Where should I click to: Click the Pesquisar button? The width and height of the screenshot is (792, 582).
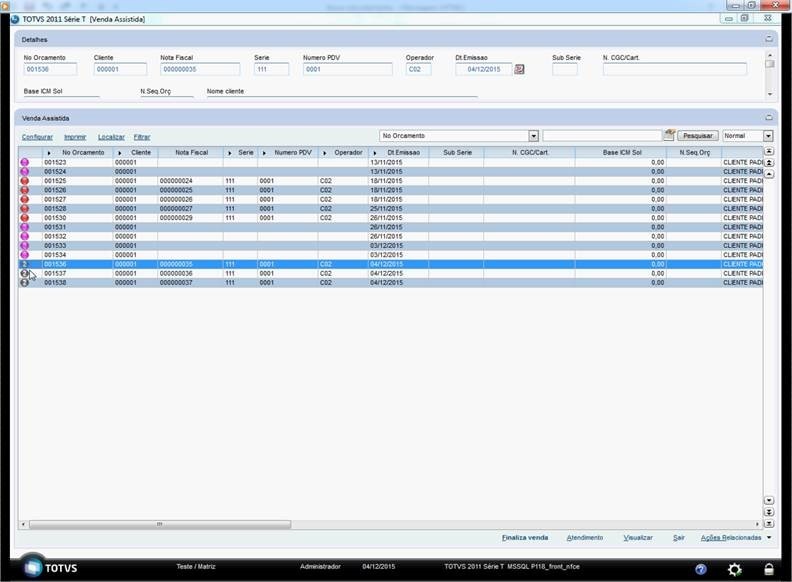tap(698, 136)
